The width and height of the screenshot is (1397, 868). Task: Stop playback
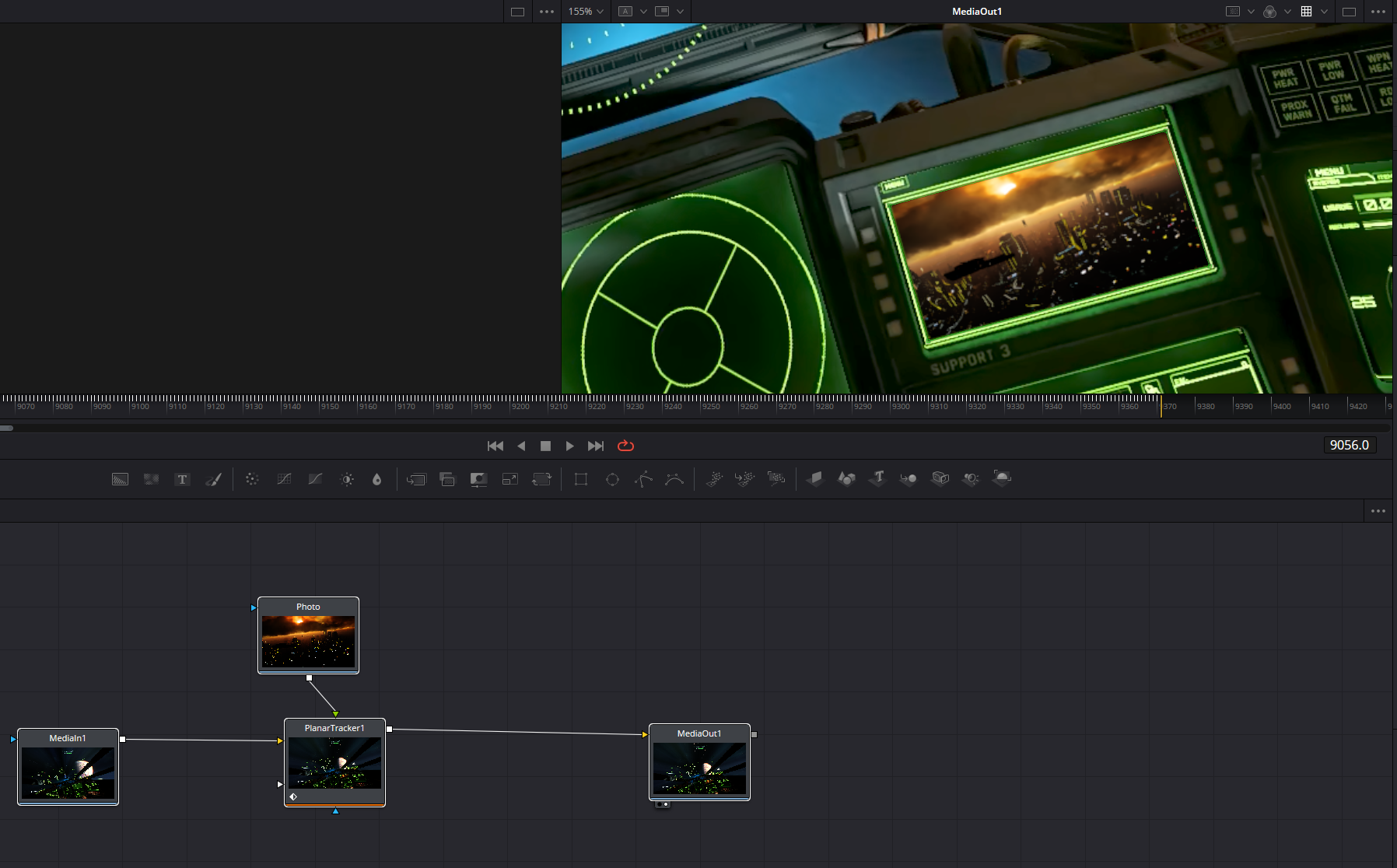point(545,446)
